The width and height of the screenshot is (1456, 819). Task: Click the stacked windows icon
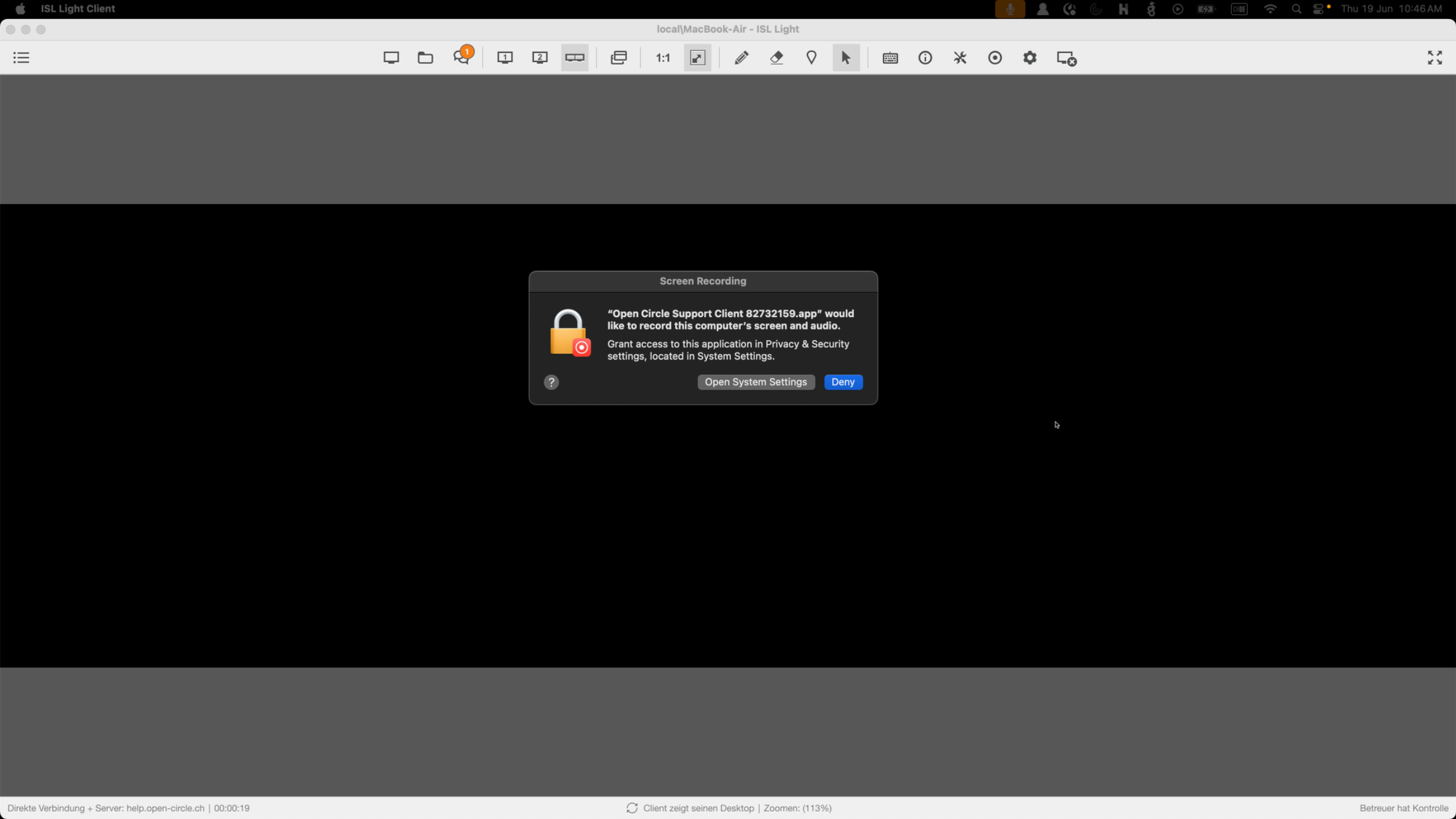click(x=618, y=58)
